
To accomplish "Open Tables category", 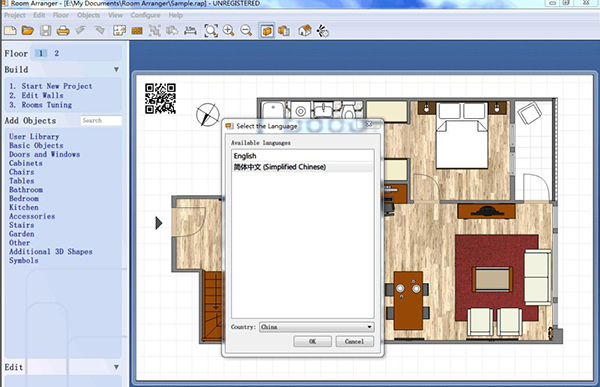I will pyautogui.click(x=21, y=181).
